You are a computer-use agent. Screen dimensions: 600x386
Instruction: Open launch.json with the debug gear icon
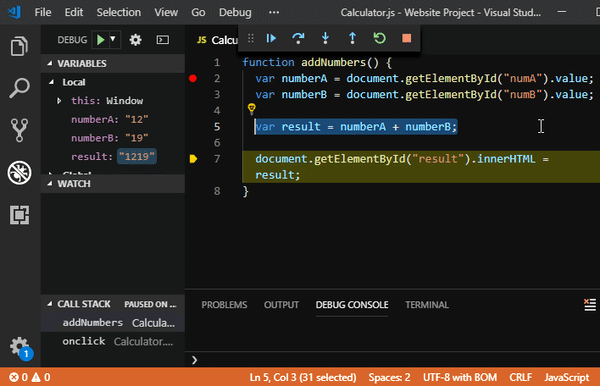[x=135, y=40]
